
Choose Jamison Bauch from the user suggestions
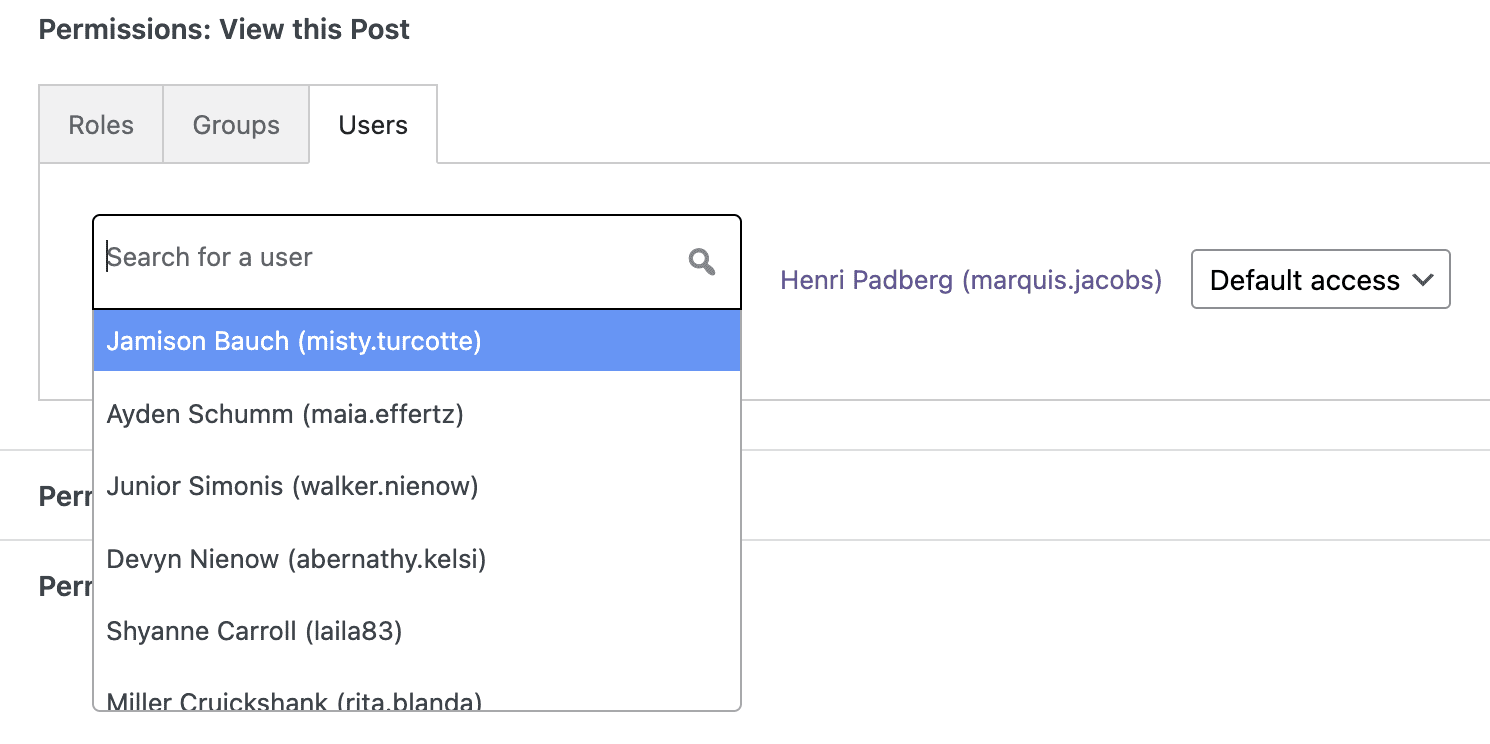(x=294, y=342)
